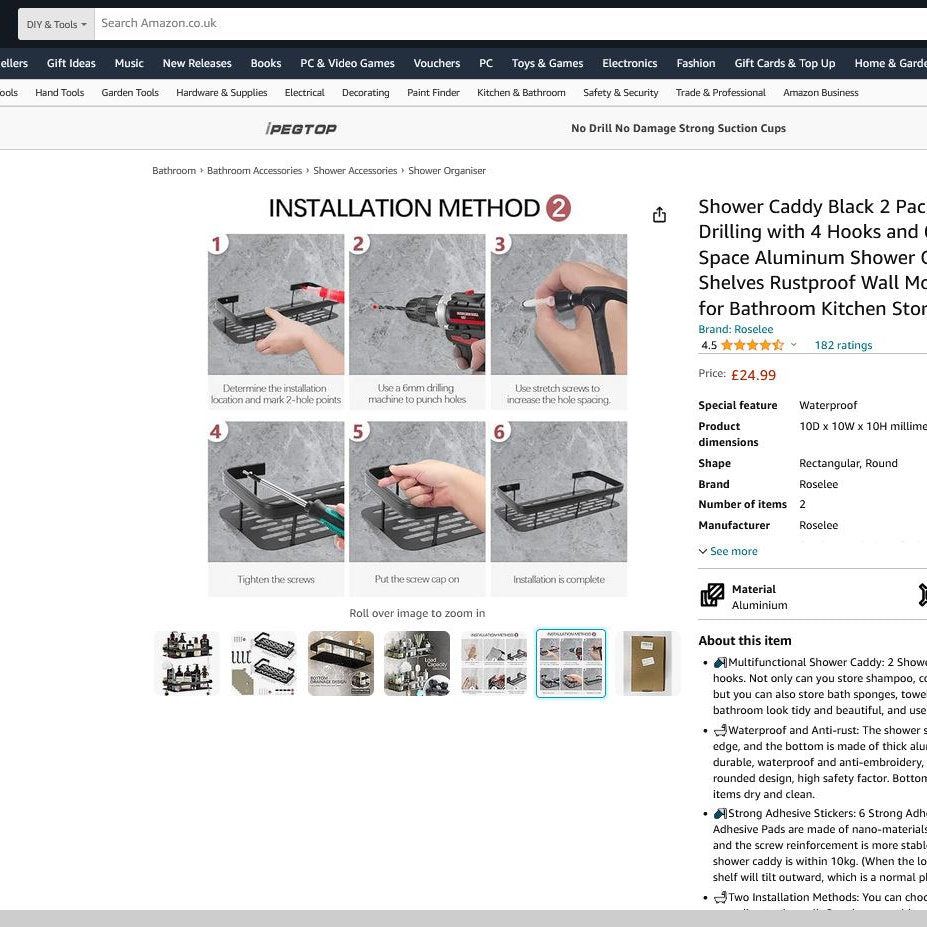Open the star rating popover chevron
Viewport: 927px width, 927px height.
793,345
